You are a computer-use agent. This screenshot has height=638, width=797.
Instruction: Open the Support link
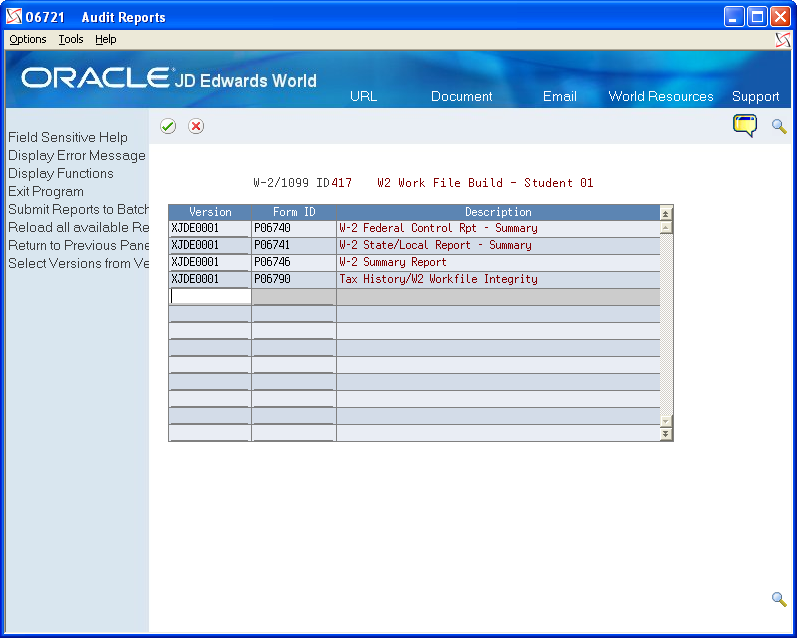tap(755, 97)
